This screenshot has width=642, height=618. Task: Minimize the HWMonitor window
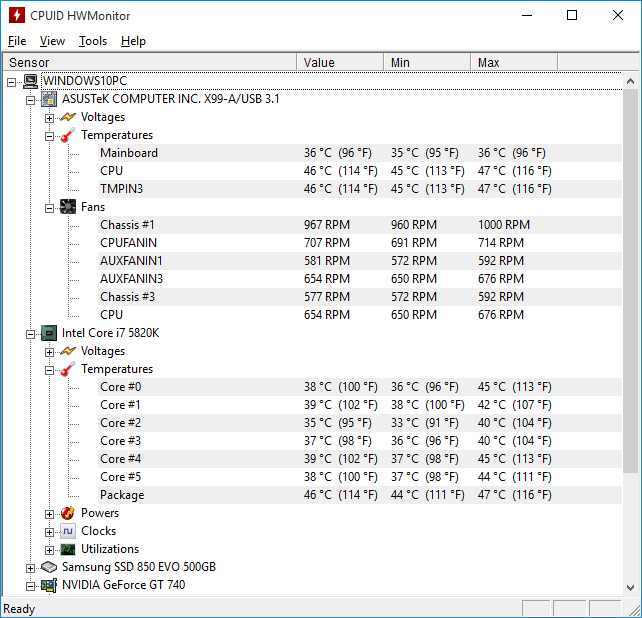[527, 15]
